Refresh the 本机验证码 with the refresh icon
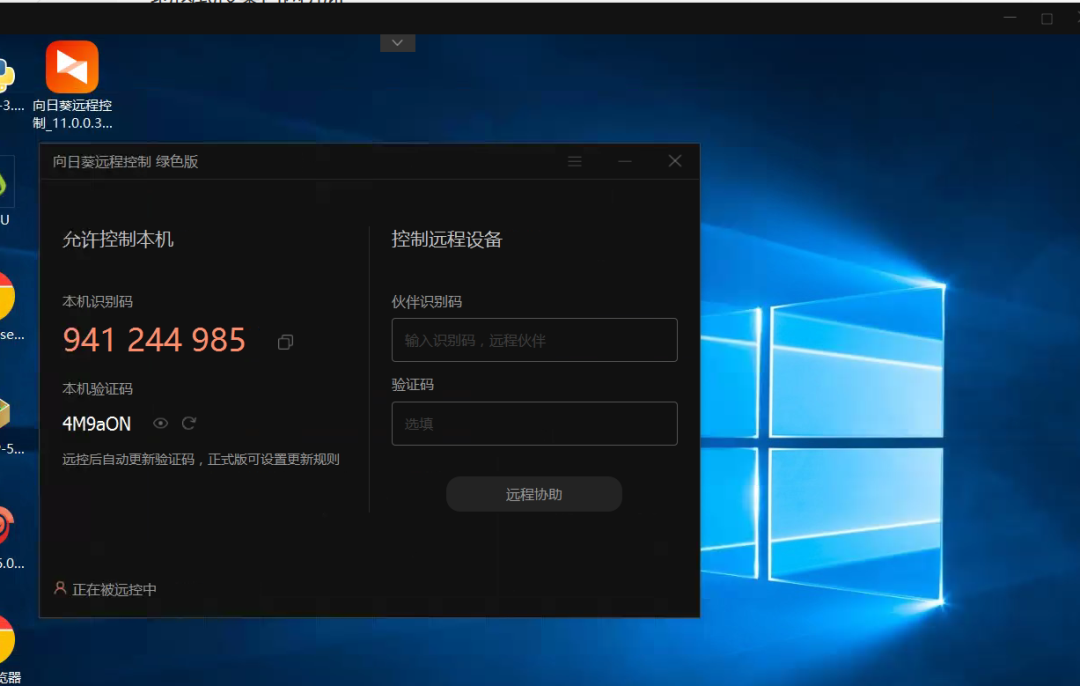This screenshot has width=1080, height=686. [x=189, y=423]
